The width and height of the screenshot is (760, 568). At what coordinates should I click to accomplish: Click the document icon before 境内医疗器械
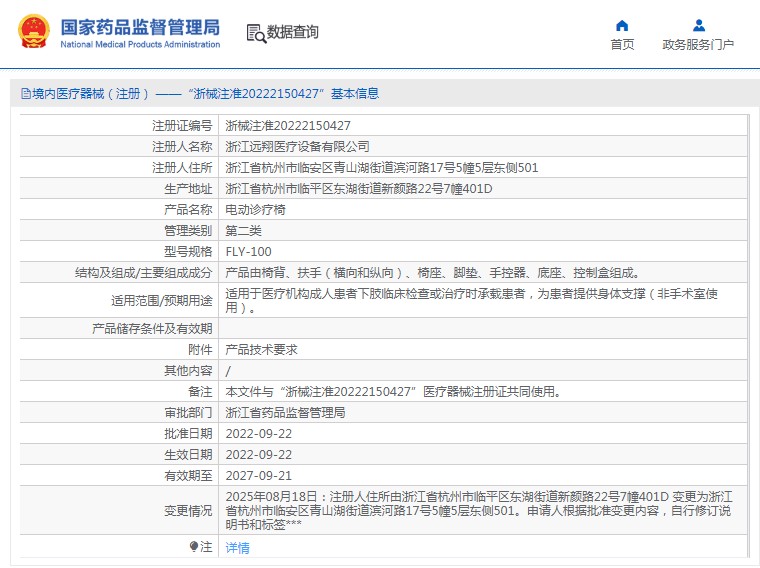coord(26,94)
